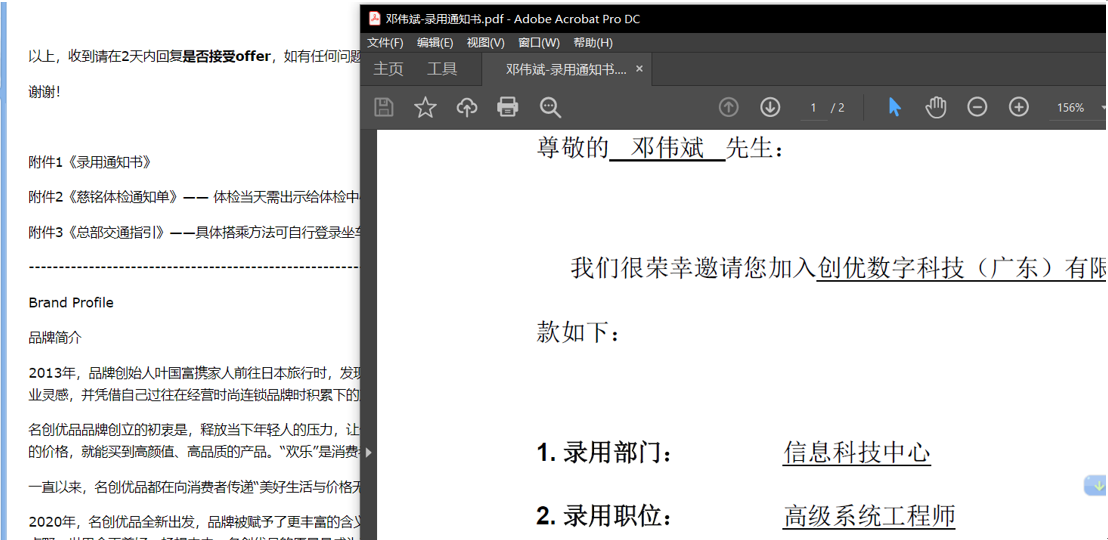Select the arrow selection tool

[x=895, y=107]
